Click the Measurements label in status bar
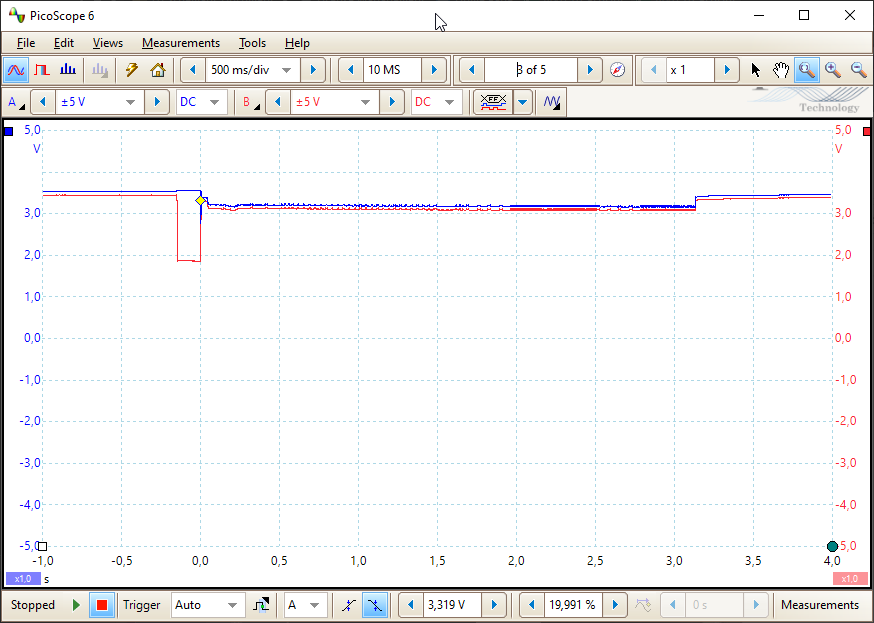Screen dimensions: 874x623 point(820,605)
